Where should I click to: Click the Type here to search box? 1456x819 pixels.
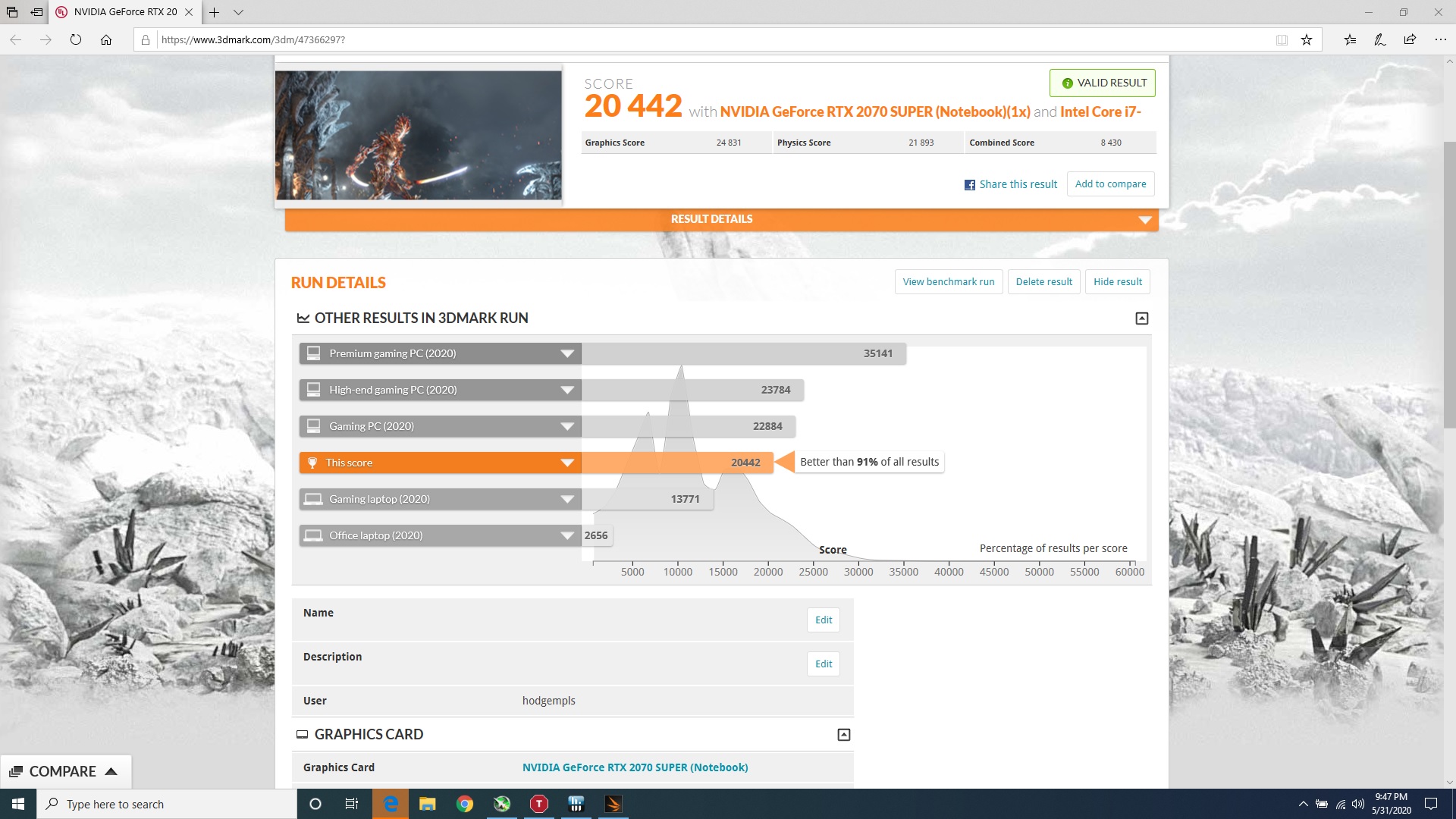point(167,804)
